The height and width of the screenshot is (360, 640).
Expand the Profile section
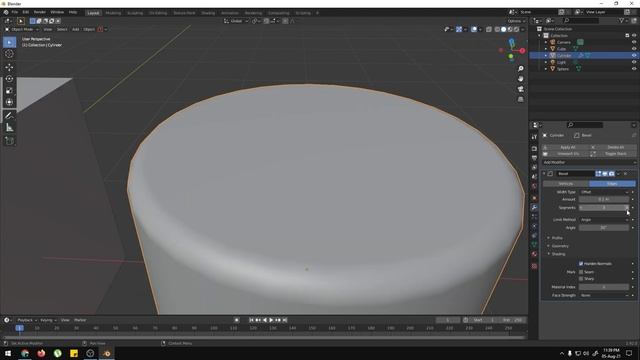tap(556, 238)
